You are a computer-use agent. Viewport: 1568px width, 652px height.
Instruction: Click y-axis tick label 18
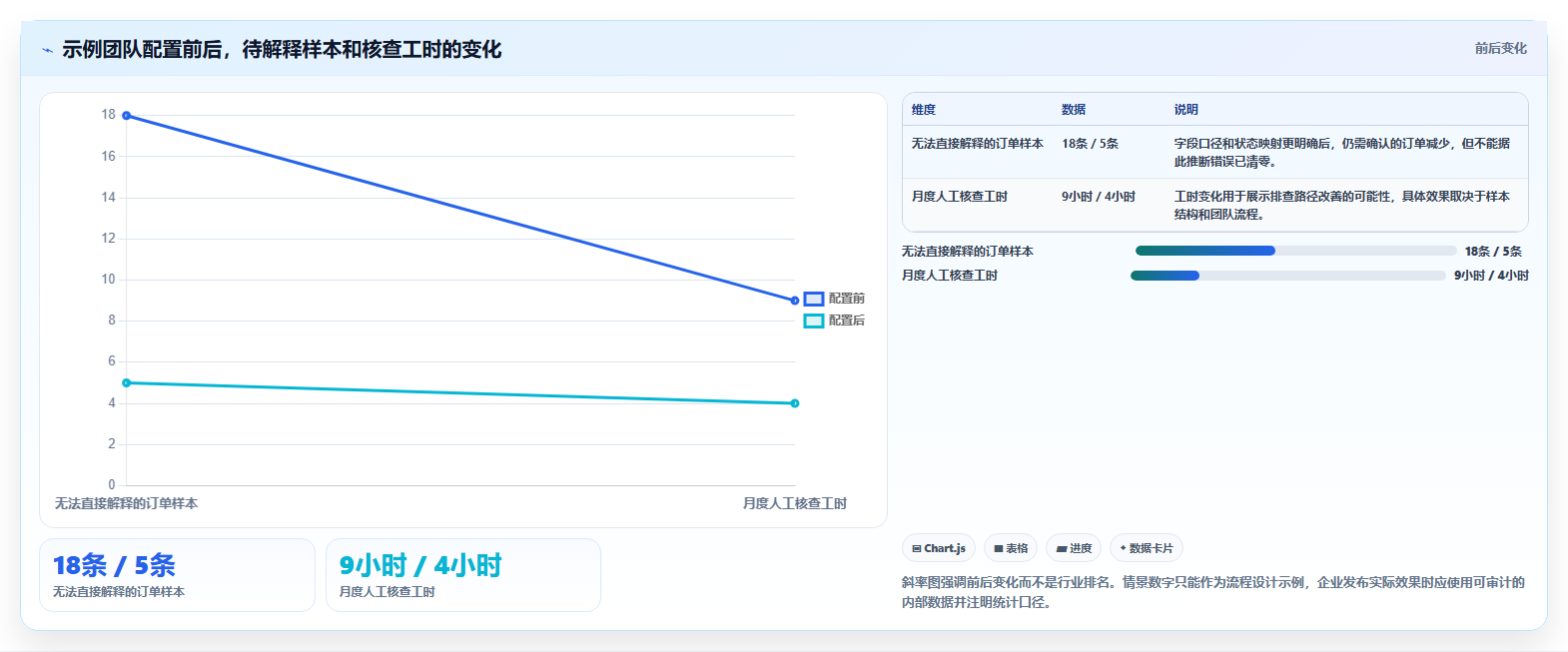tap(108, 115)
